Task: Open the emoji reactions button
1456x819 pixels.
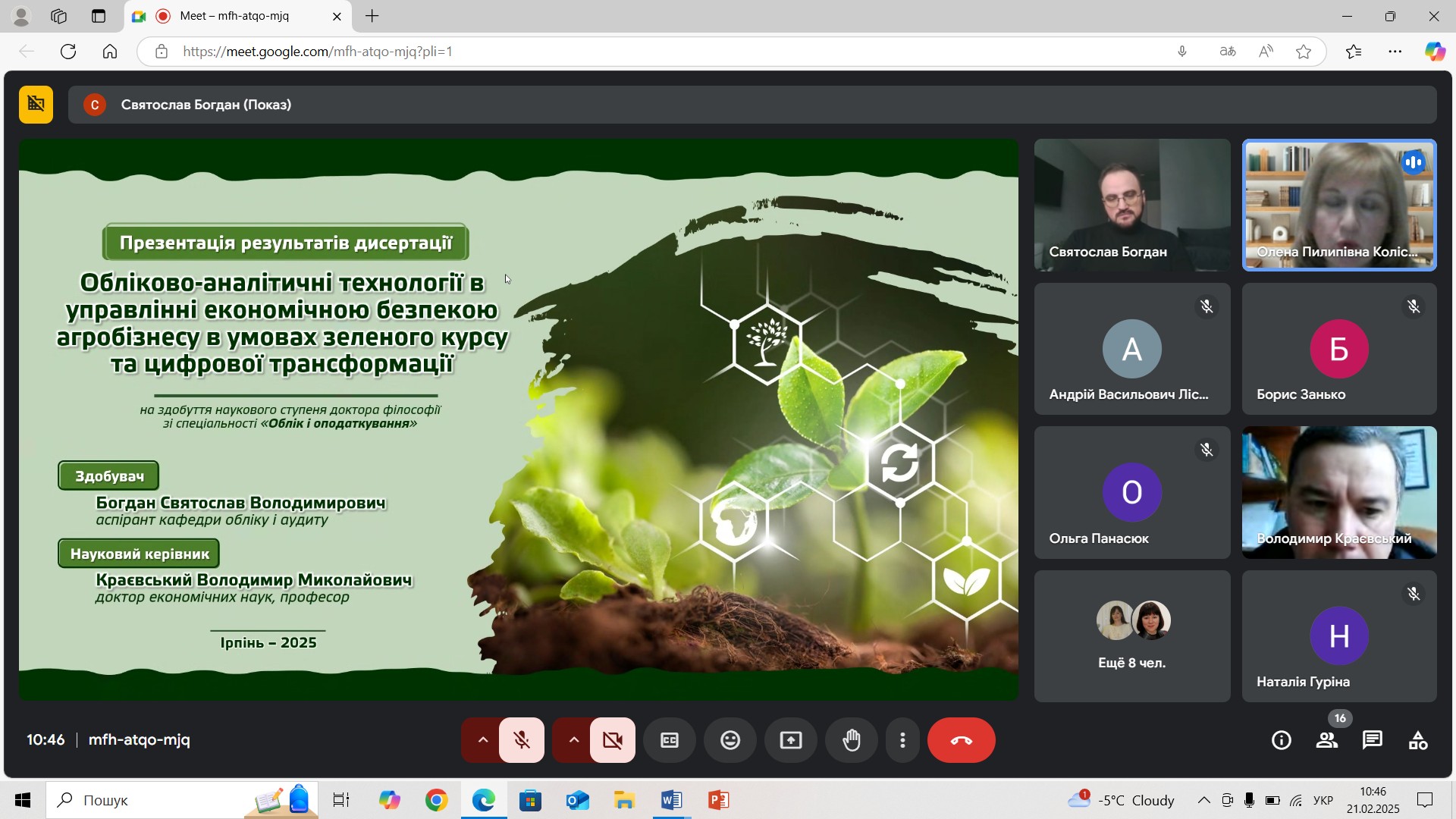Action: 730,740
